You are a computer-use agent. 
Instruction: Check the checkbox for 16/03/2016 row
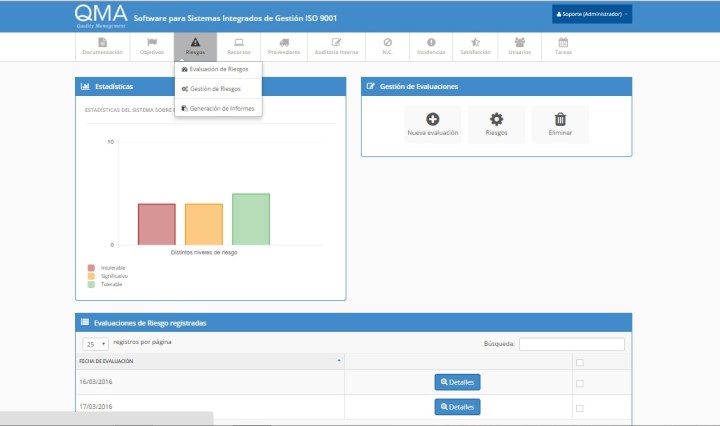(x=580, y=383)
